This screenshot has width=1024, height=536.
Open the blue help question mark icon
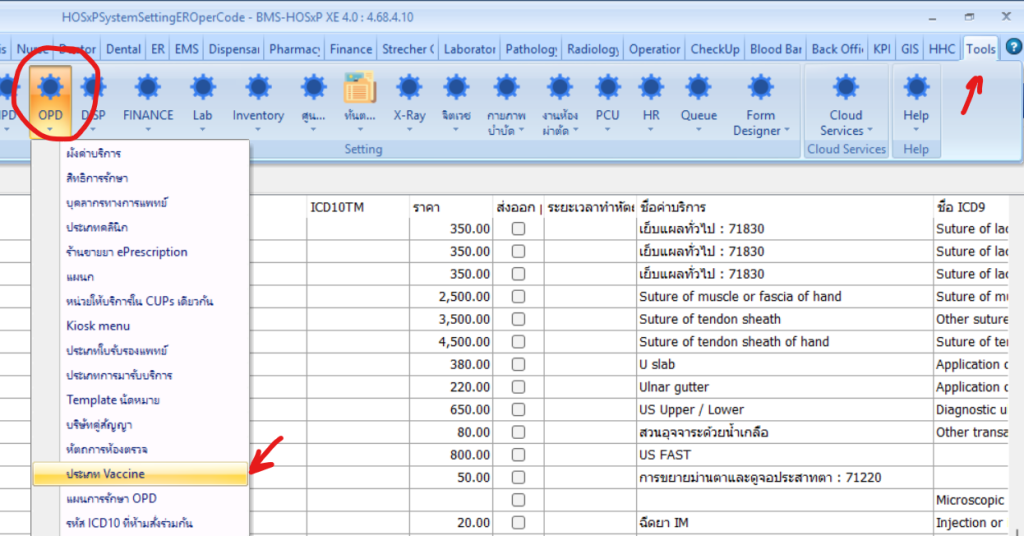pyautogui.click(x=1012, y=47)
